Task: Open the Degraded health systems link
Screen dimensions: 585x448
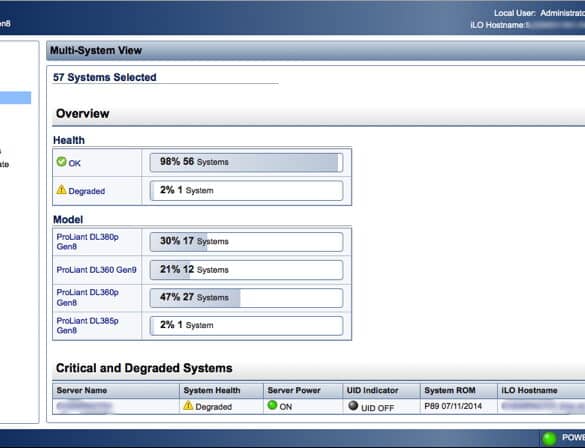Action: tap(87, 191)
